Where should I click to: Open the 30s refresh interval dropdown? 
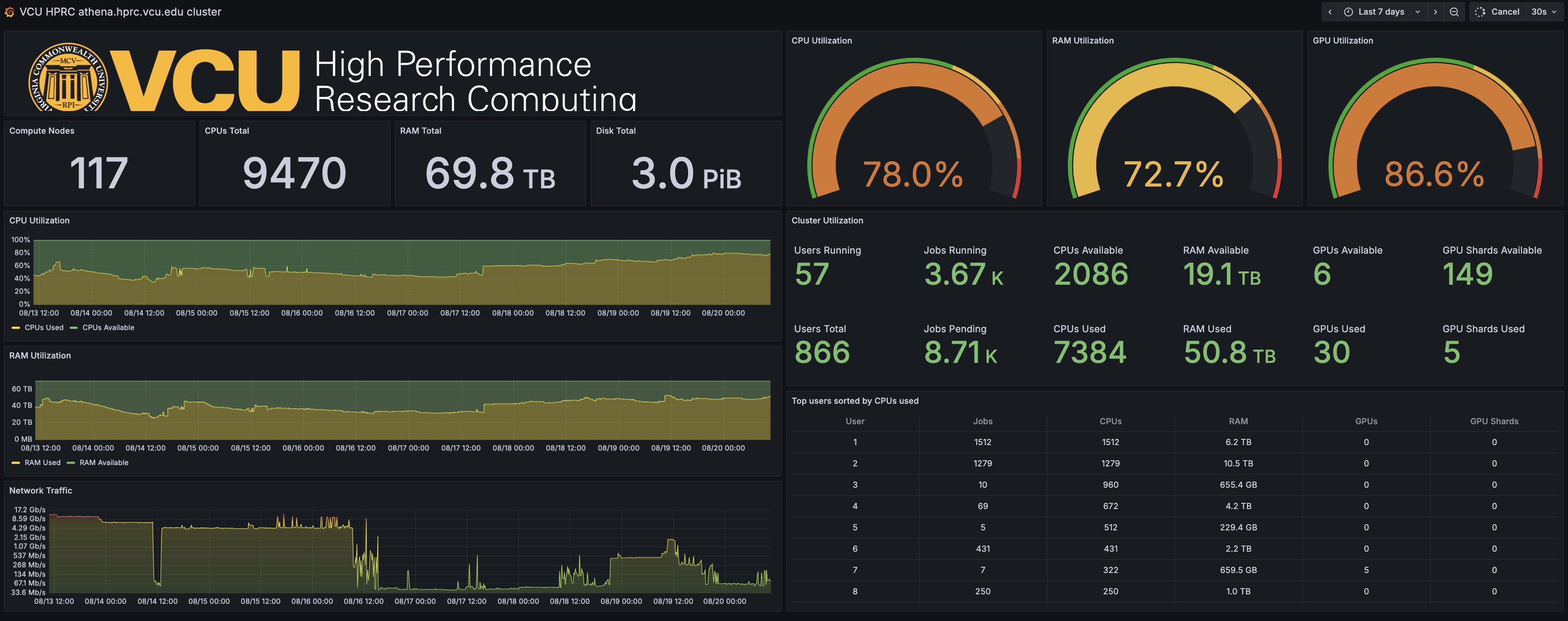coord(1543,12)
